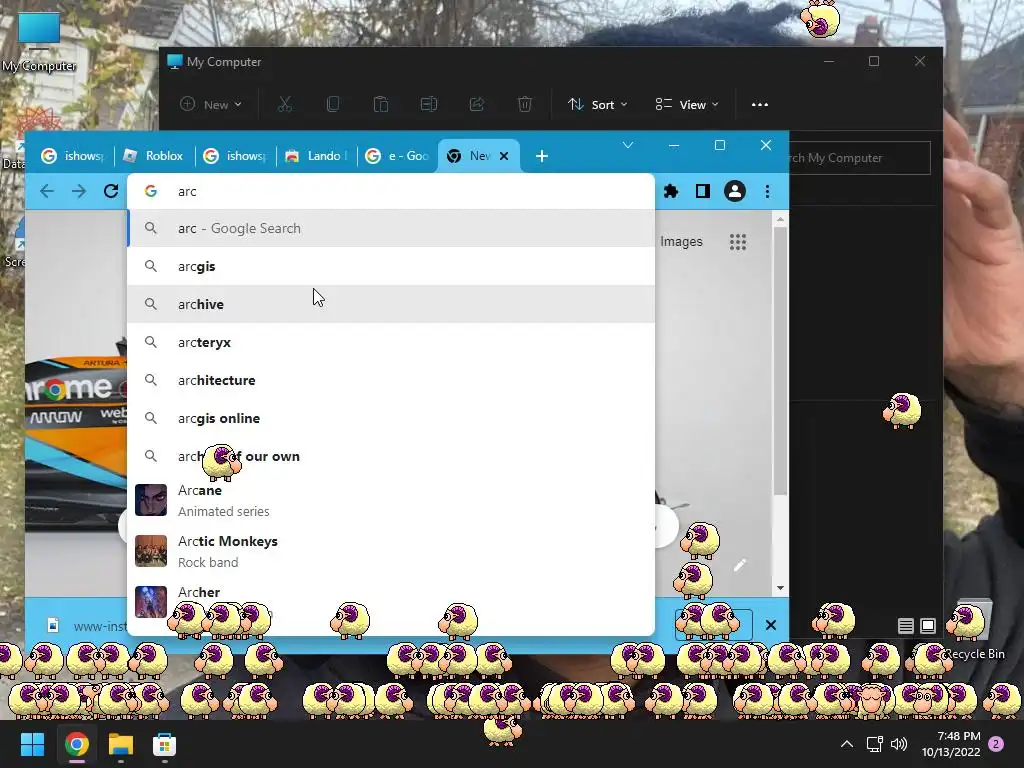Open Chrome three-dot menu

[x=767, y=191]
